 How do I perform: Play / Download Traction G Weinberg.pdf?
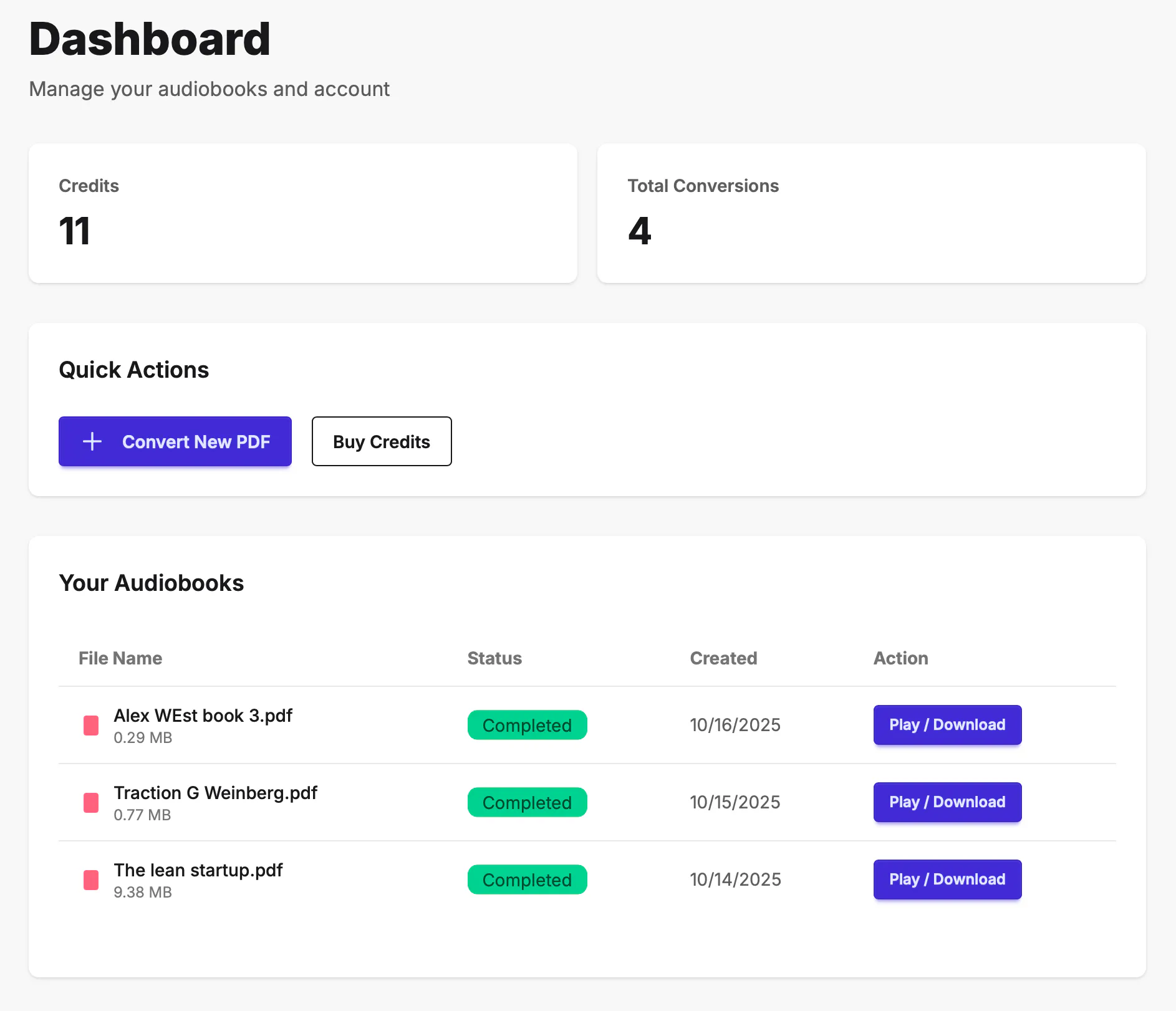coord(947,802)
